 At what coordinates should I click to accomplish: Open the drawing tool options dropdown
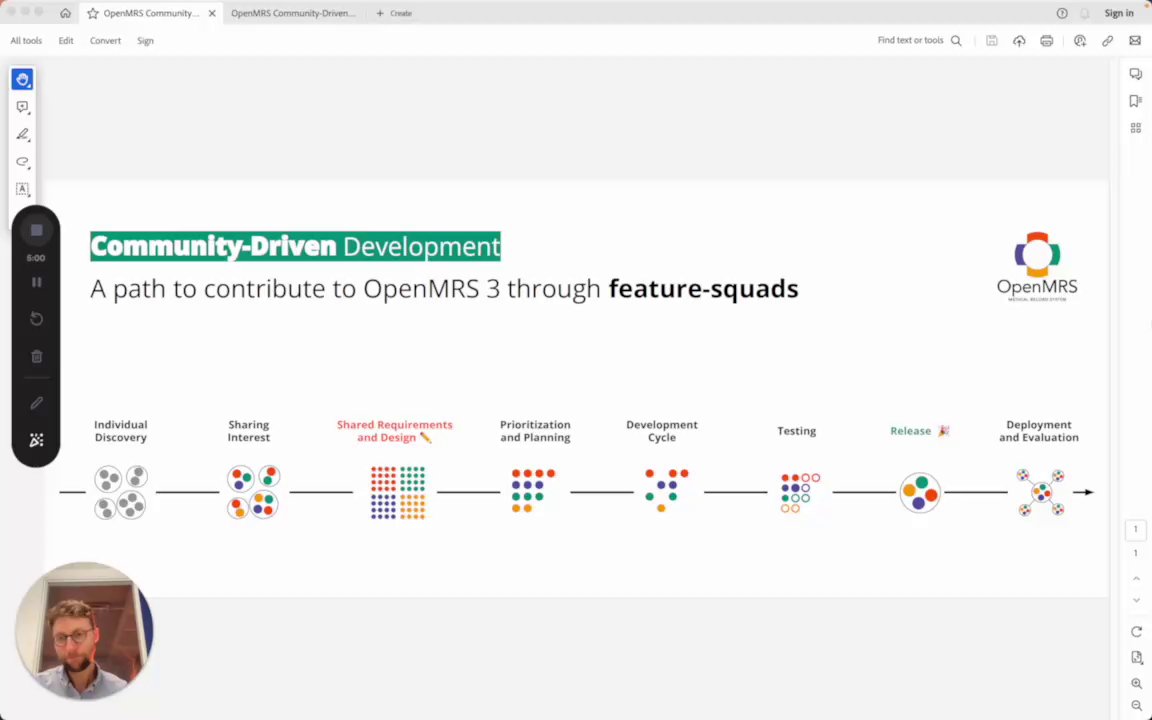click(31, 143)
